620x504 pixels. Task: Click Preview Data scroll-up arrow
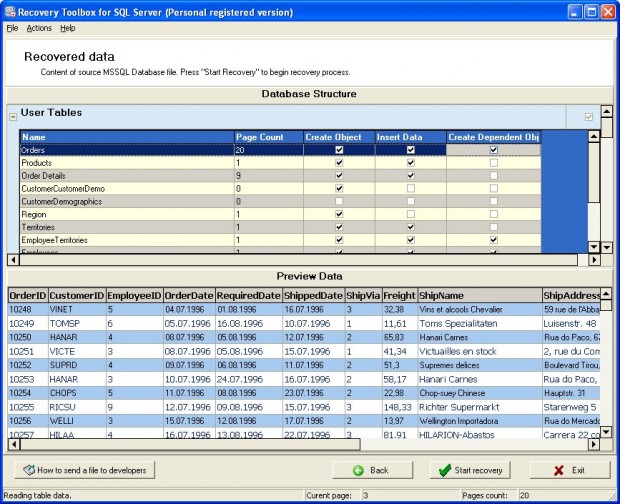(x=606, y=294)
